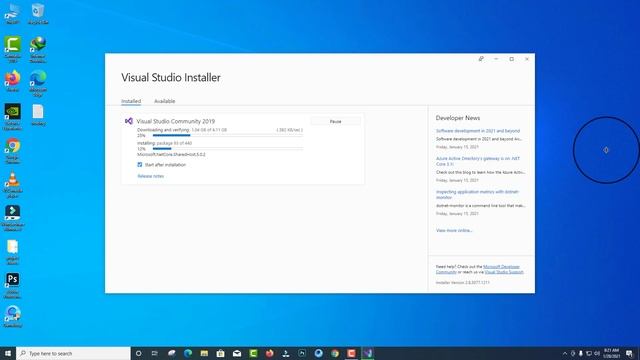Viewport: 640px width, 360px height.
Task: Click the Visual Studio Community 2019 logo icon
Action: (x=129, y=121)
